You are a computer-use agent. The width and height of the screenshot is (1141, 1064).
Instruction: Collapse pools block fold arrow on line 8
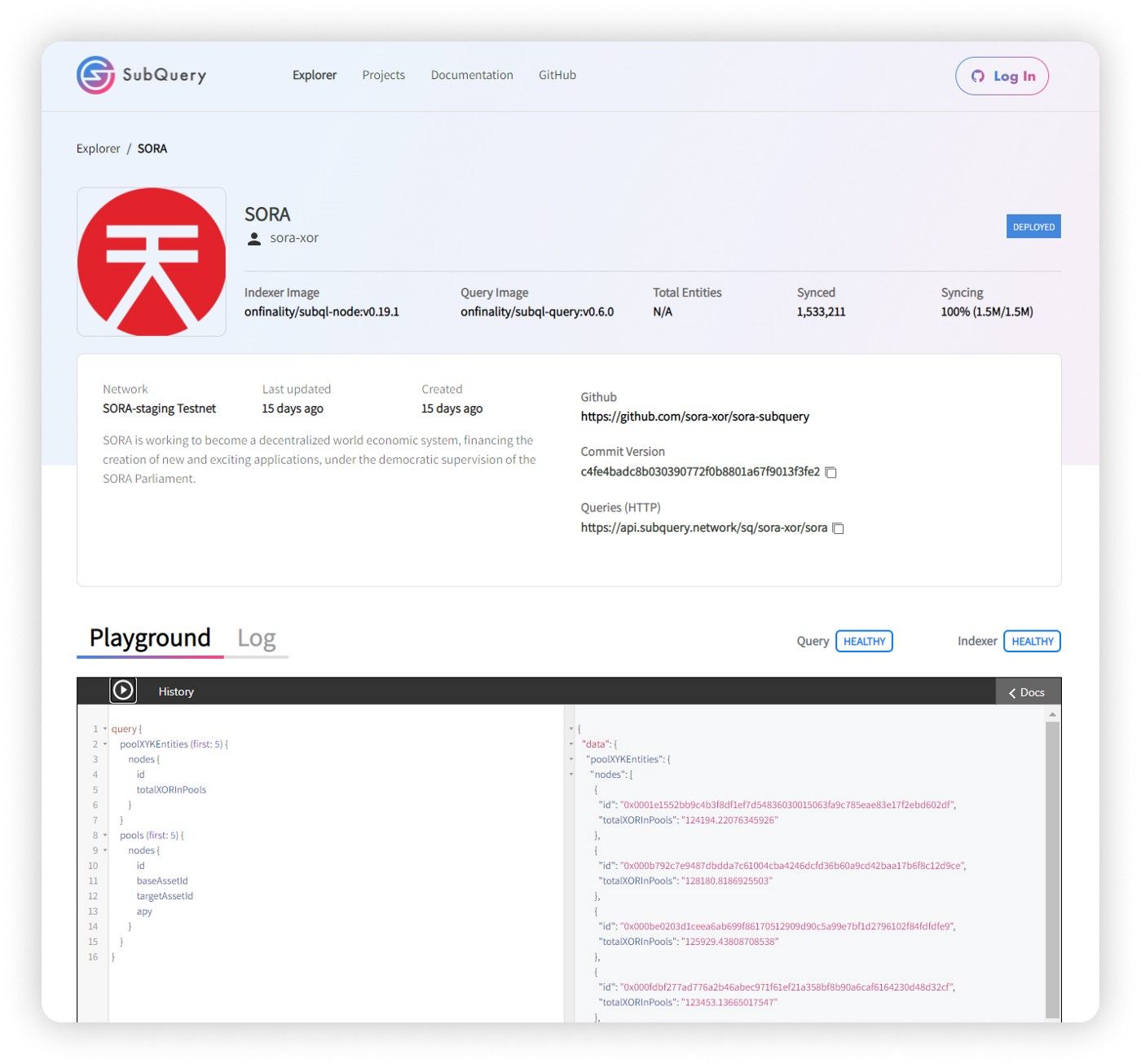pyautogui.click(x=105, y=836)
